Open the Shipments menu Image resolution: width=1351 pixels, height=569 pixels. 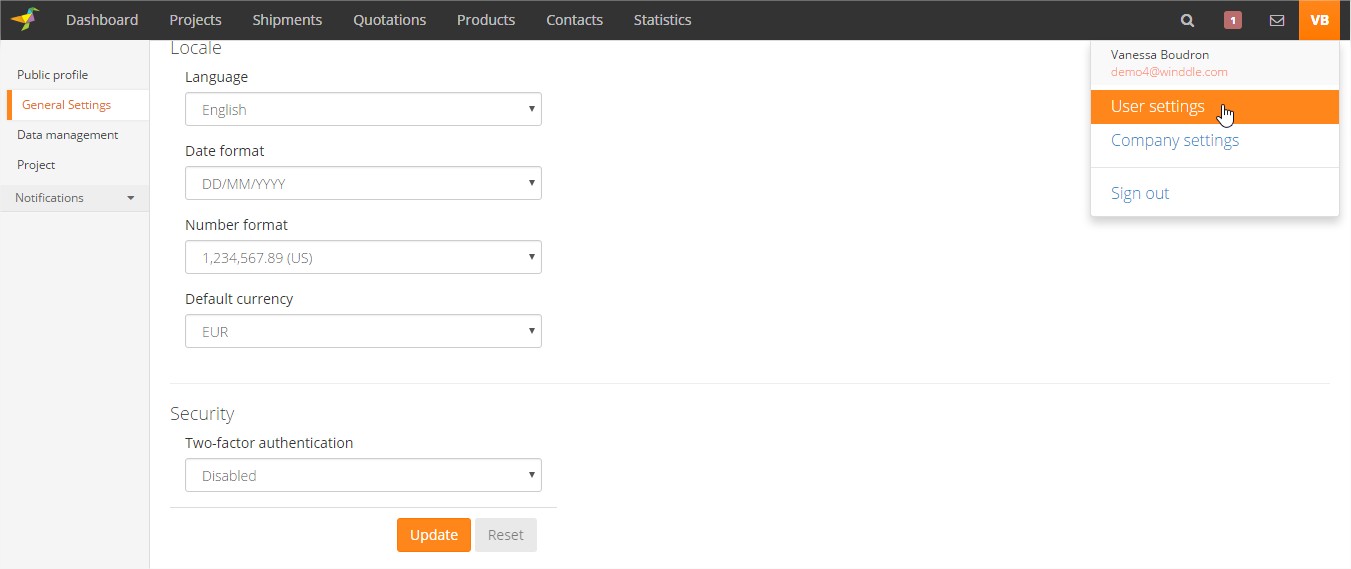(287, 20)
